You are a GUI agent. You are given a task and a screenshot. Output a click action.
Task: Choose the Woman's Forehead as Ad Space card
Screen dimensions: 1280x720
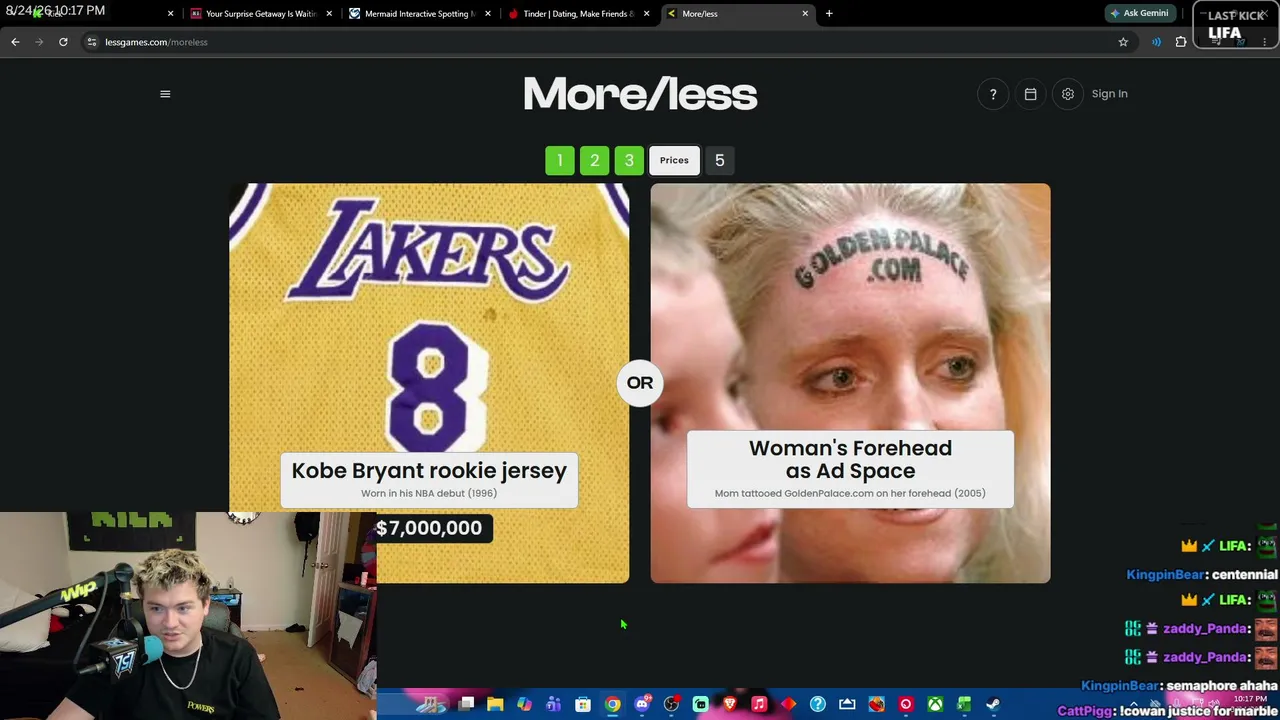[x=850, y=382]
